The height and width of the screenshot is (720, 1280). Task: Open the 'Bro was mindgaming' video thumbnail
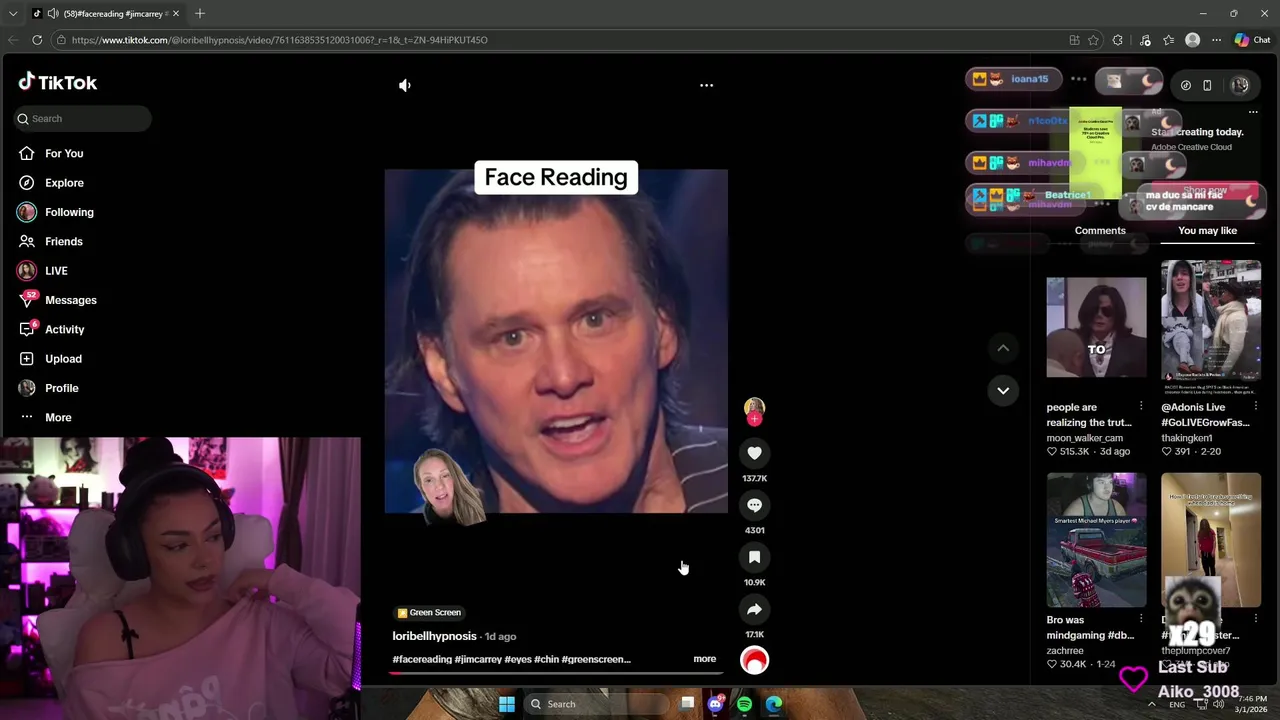pos(1096,540)
